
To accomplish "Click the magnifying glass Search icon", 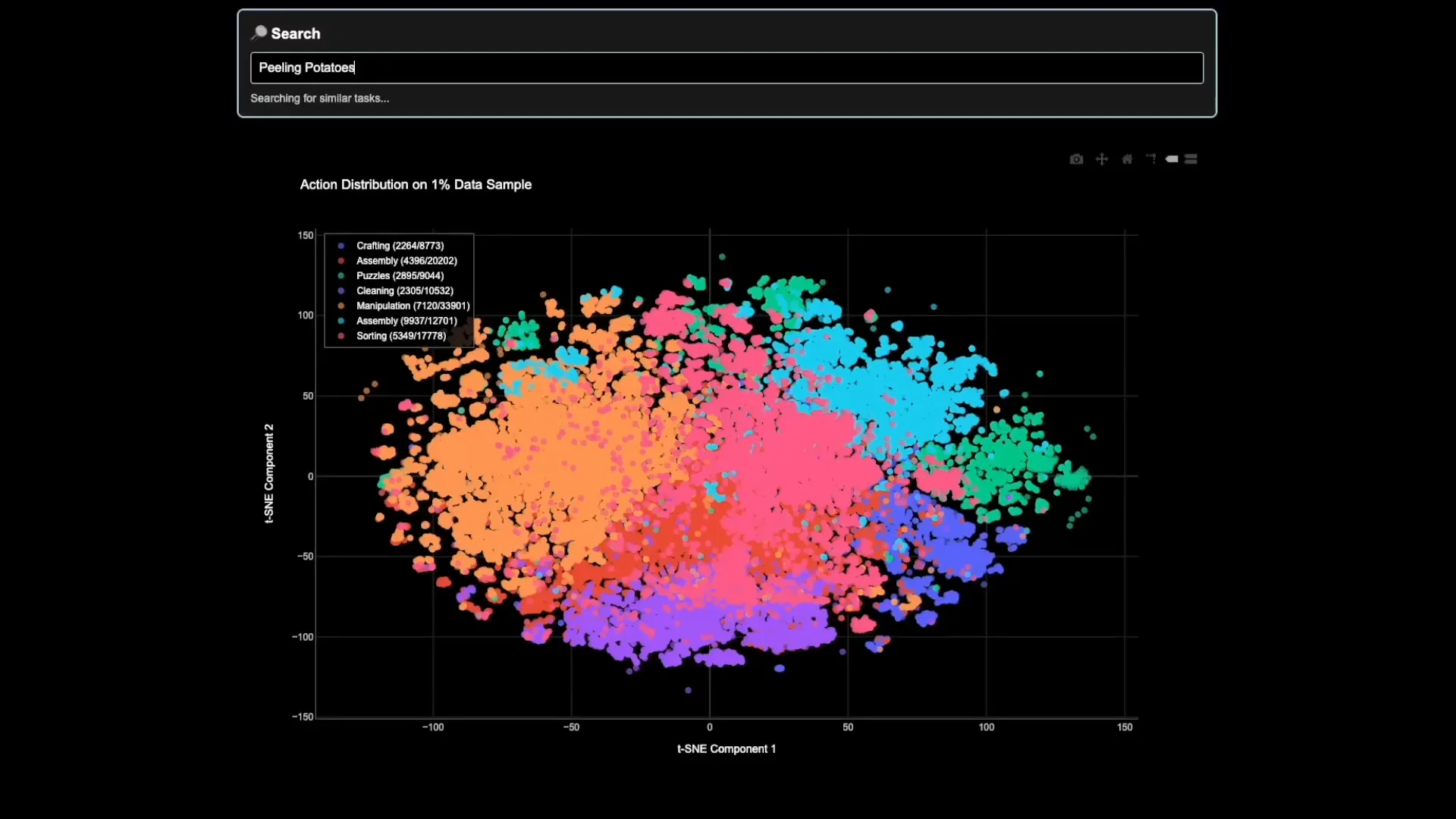I will point(259,33).
